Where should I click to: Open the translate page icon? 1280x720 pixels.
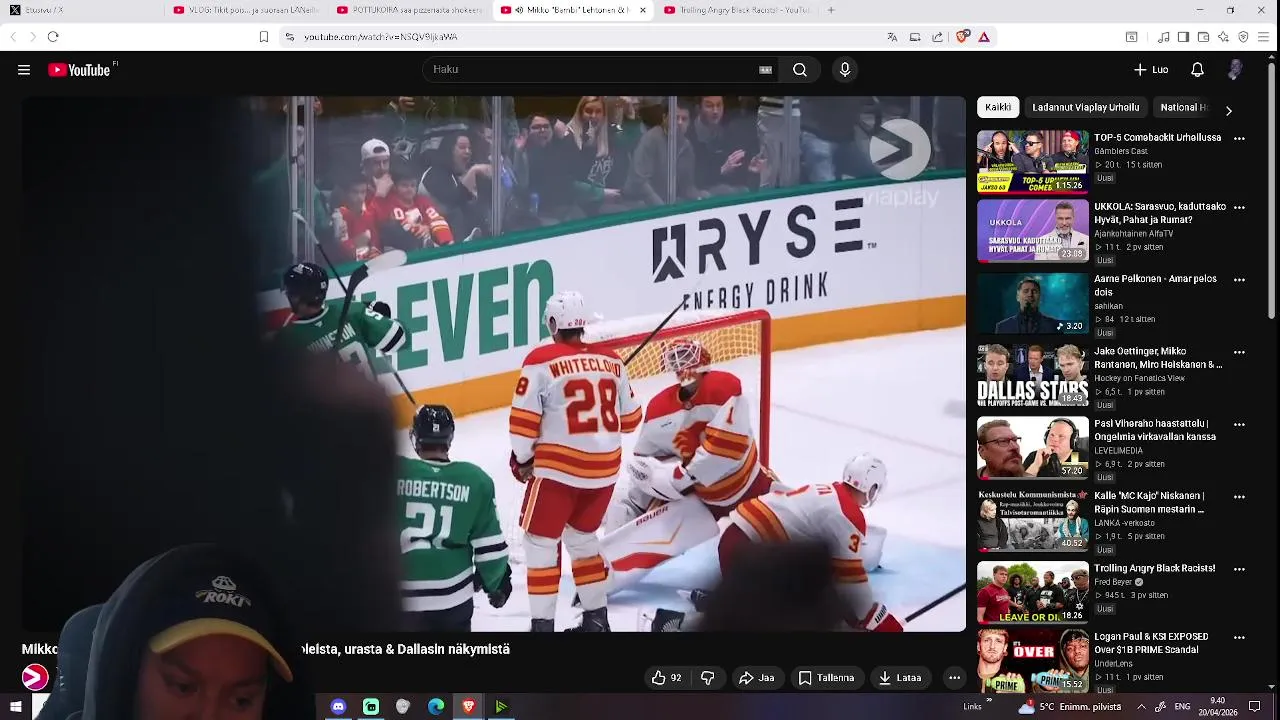click(892, 37)
